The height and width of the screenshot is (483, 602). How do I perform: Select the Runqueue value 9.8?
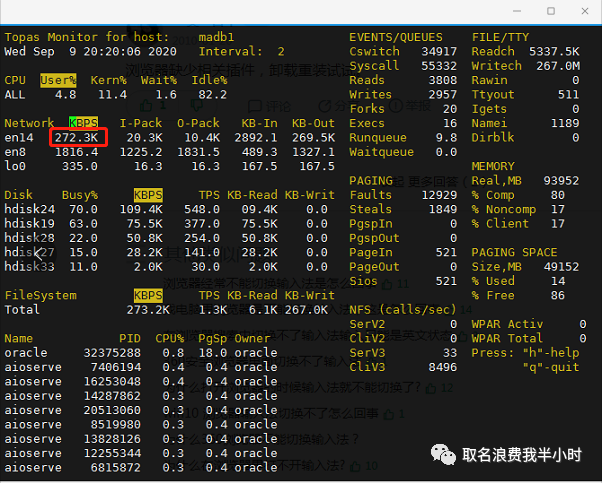point(447,138)
